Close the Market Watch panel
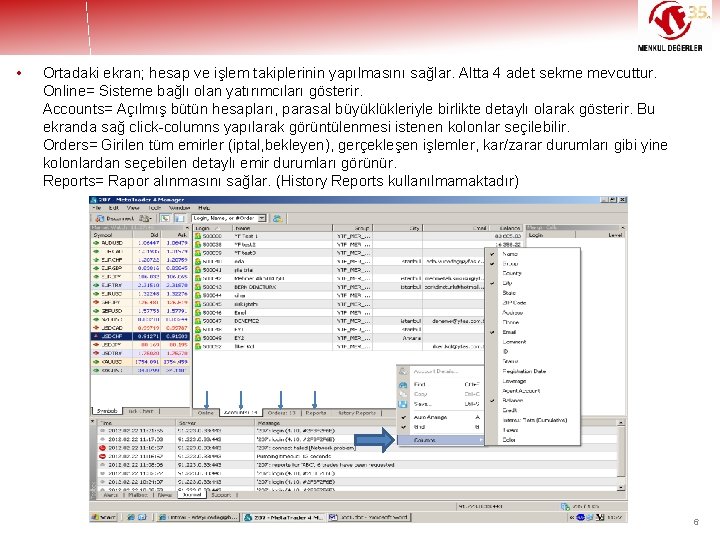 [x=187, y=228]
